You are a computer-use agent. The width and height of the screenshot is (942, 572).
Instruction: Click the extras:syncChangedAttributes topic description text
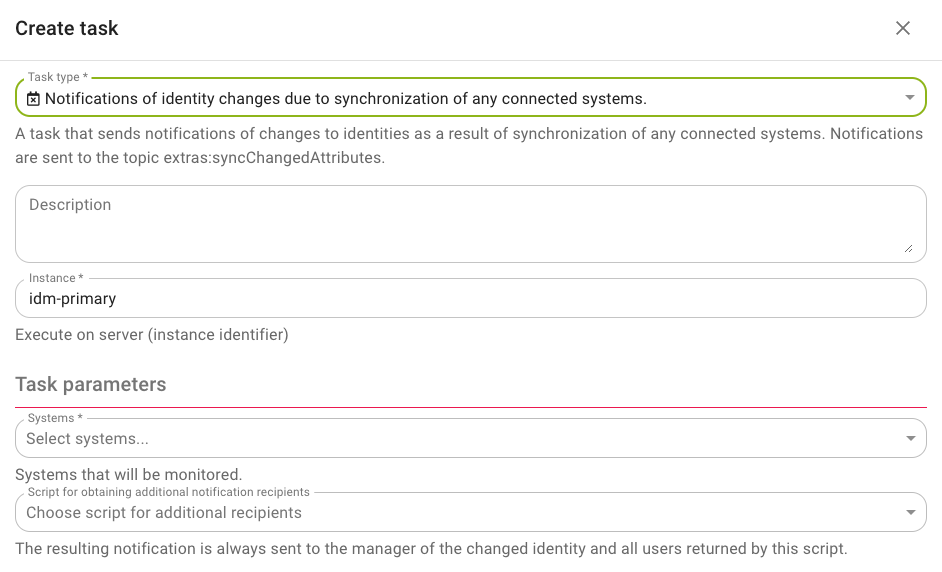point(469,145)
